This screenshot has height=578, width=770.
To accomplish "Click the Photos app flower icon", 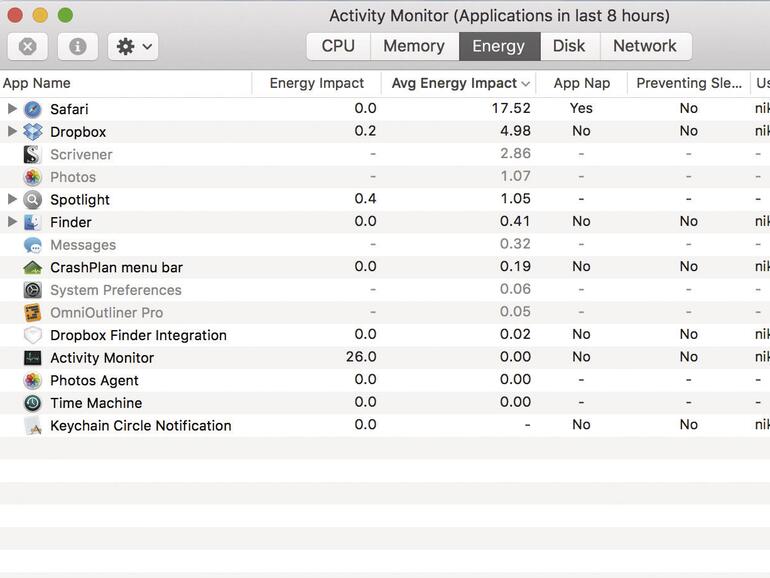I will (33, 177).
